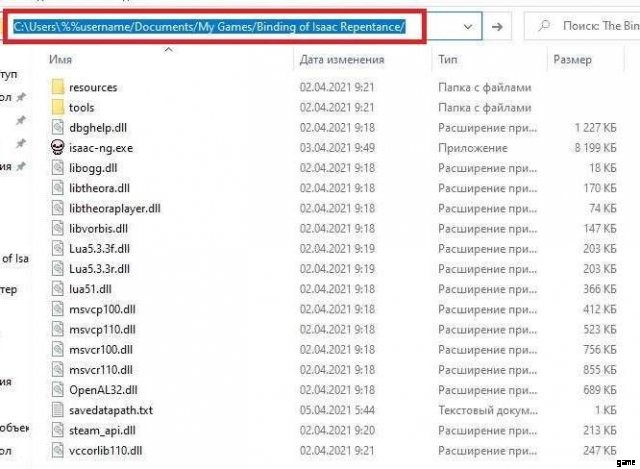
Task: Select the resources folder icon
Action: 57,87
